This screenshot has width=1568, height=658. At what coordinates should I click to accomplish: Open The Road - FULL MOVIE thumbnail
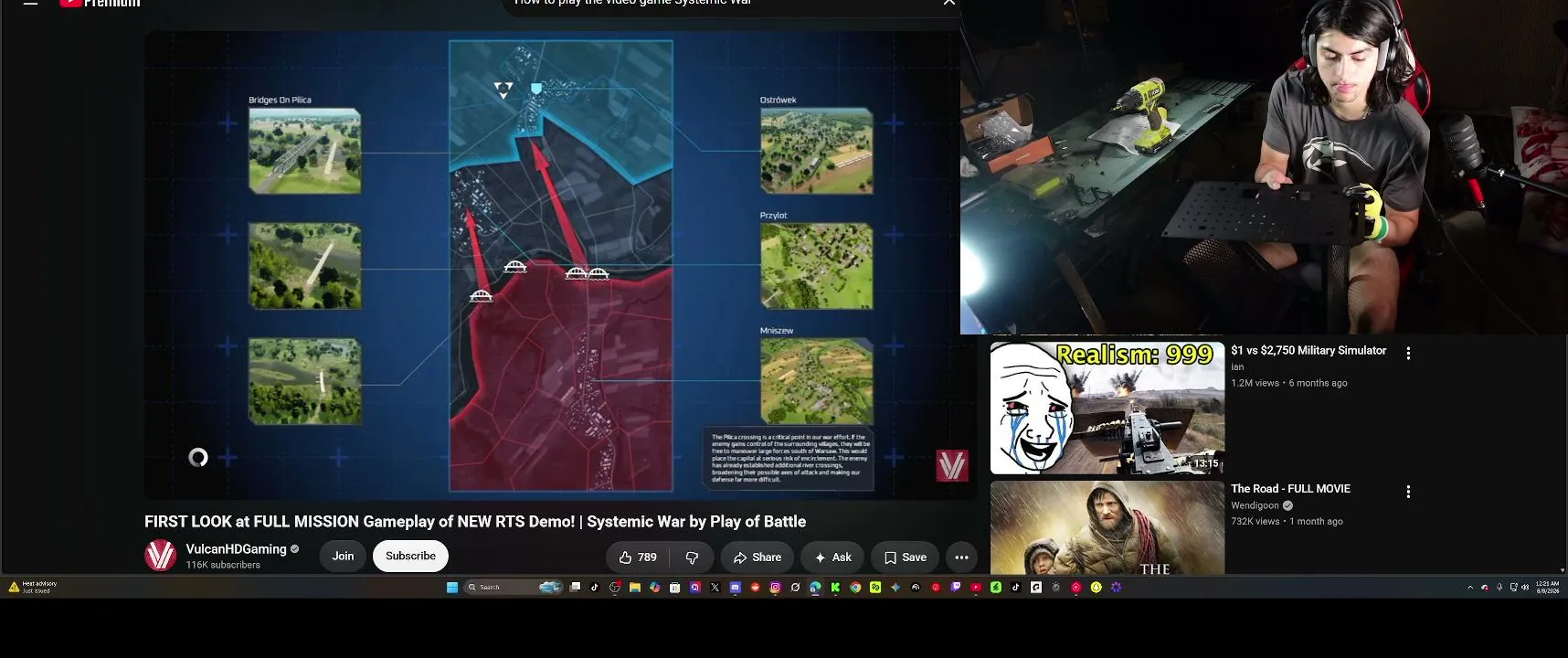click(1107, 527)
